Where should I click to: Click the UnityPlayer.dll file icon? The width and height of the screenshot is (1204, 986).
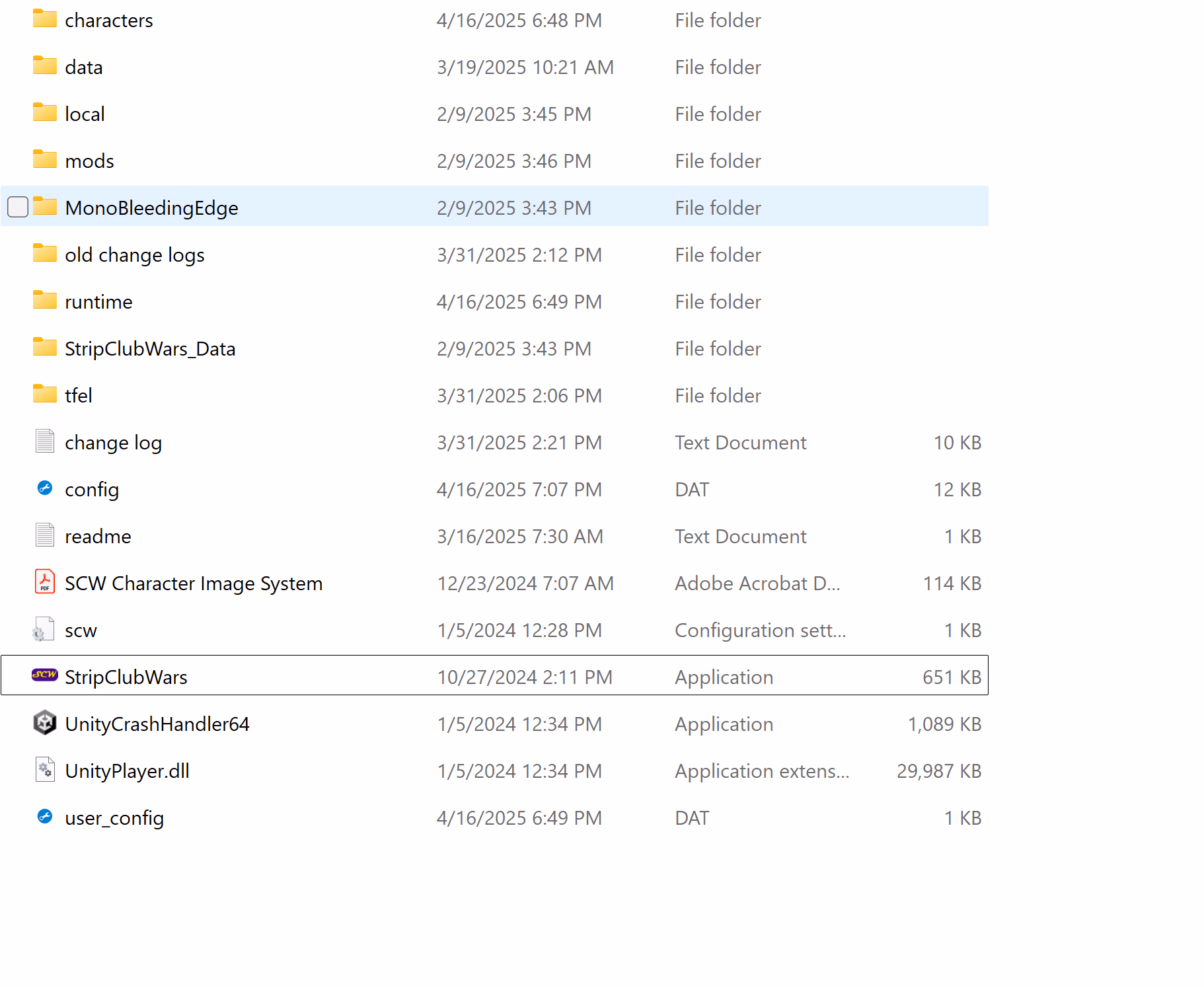44,770
